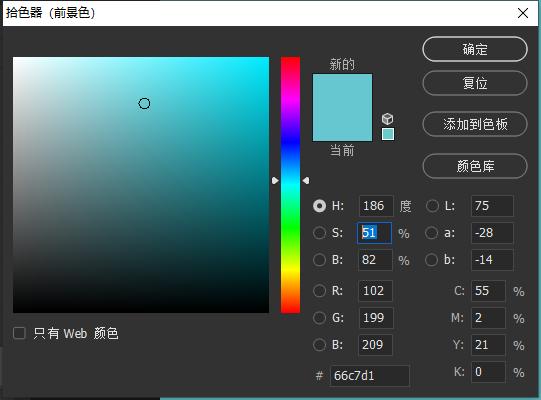Click the magenta area of hue strip
The image size is (541, 400).
290,100
